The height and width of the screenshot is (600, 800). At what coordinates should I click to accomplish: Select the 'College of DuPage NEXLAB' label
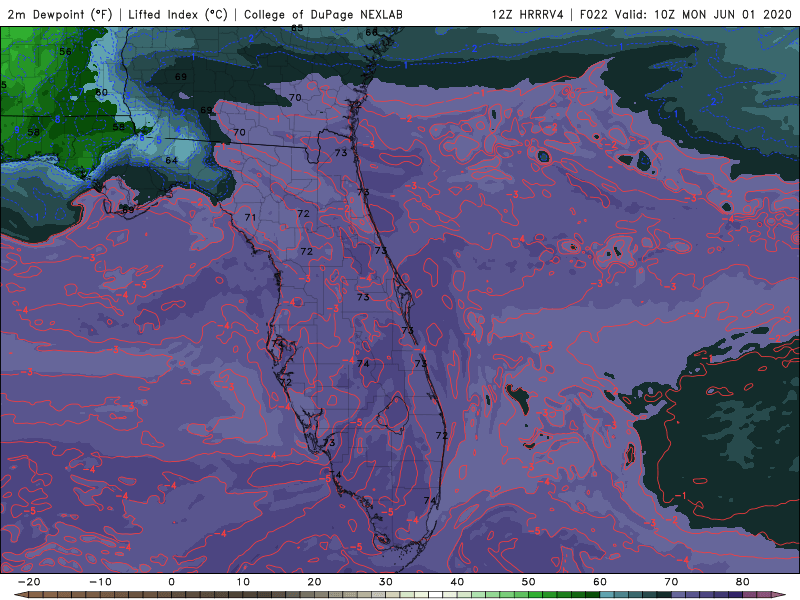click(x=323, y=14)
